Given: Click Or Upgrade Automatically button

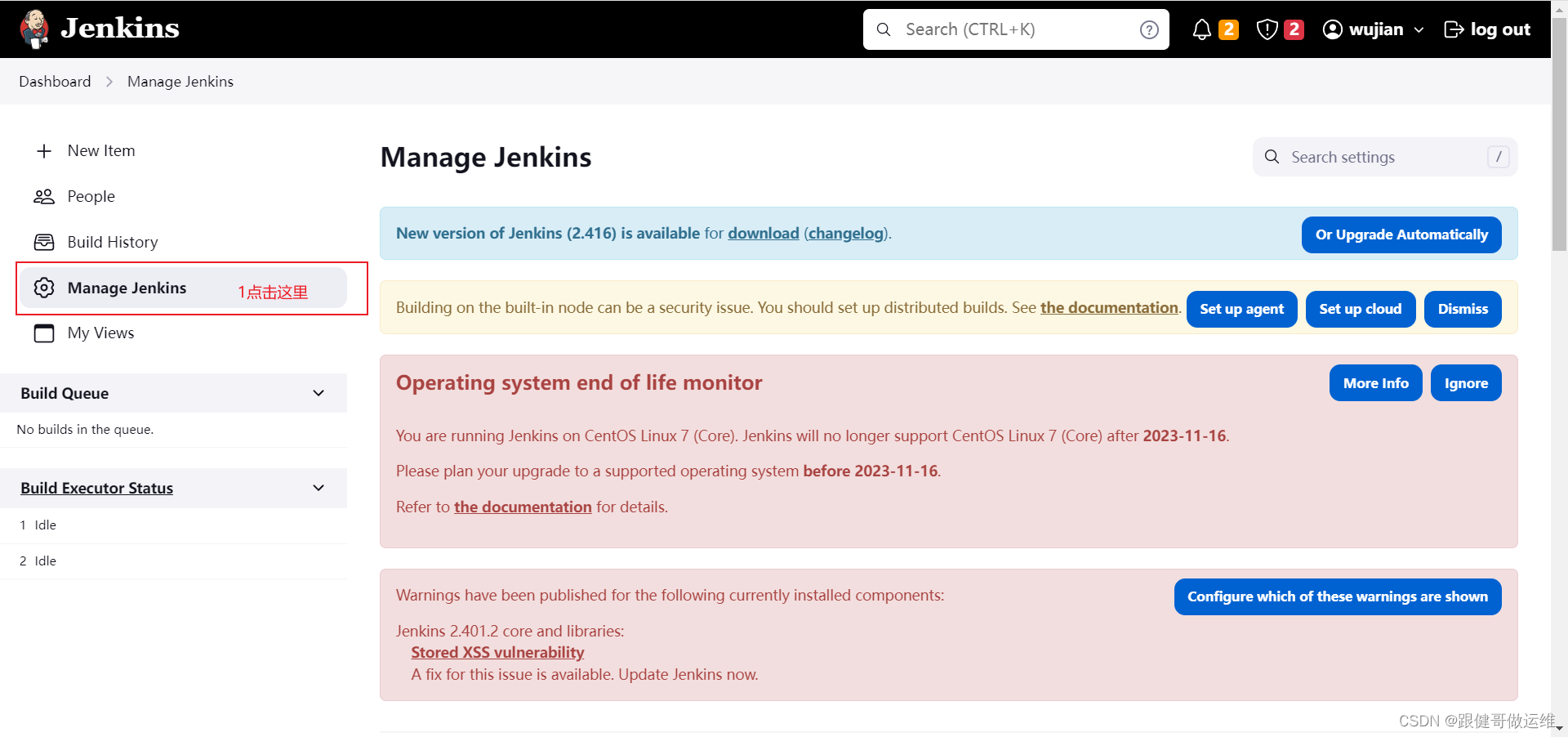Looking at the screenshot, I should point(1401,235).
